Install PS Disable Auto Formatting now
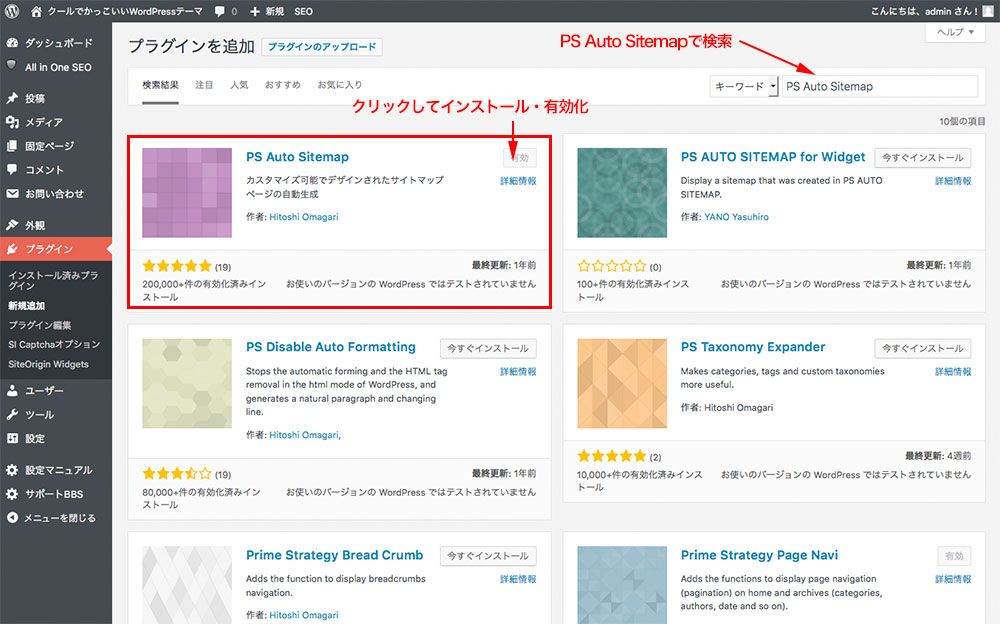 coord(488,348)
